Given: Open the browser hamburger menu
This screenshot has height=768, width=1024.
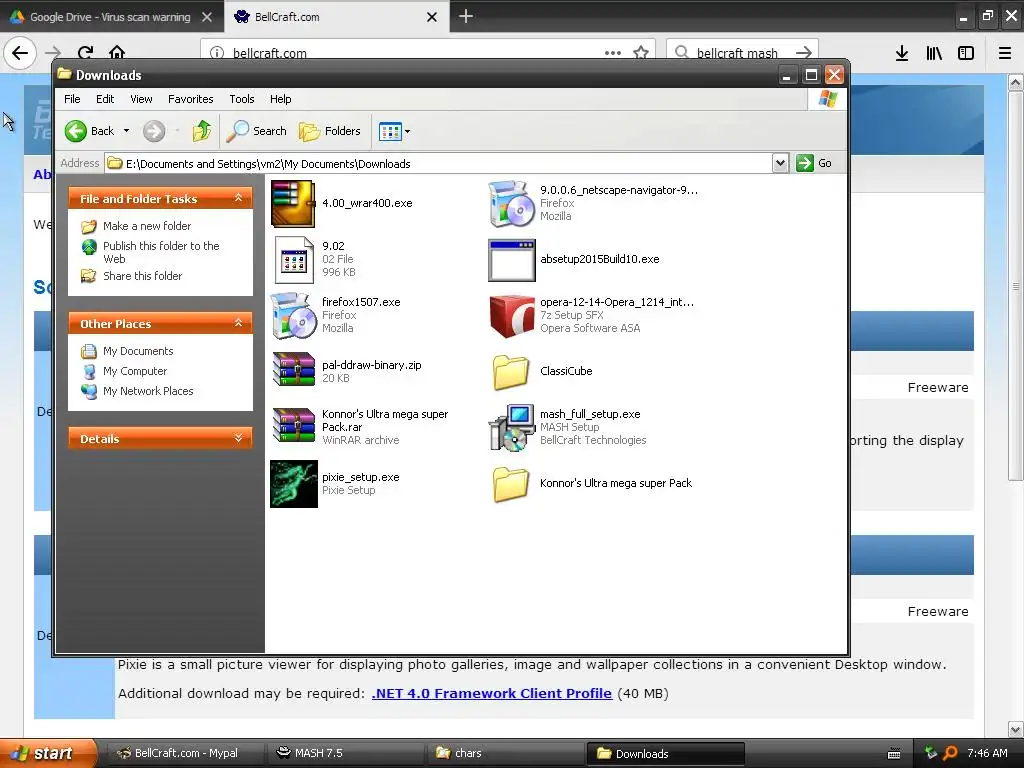Looking at the screenshot, I should tap(1005, 53).
